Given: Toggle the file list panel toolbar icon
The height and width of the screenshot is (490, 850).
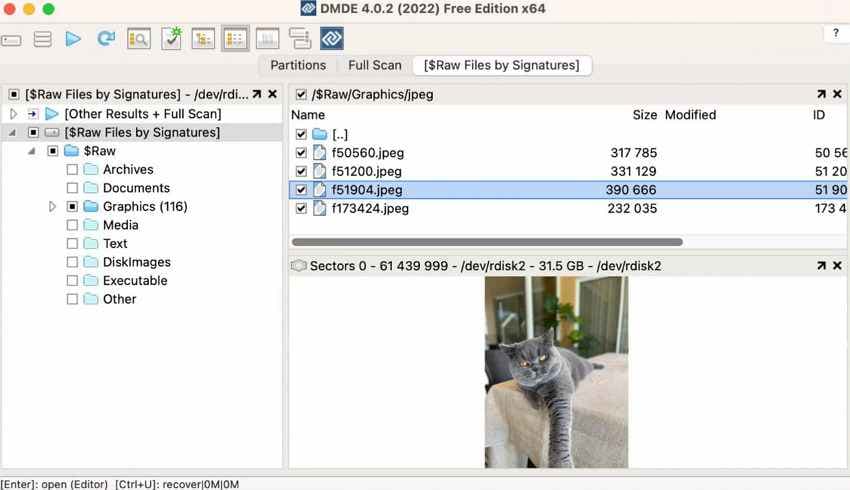Looking at the screenshot, I should [235, 39].
